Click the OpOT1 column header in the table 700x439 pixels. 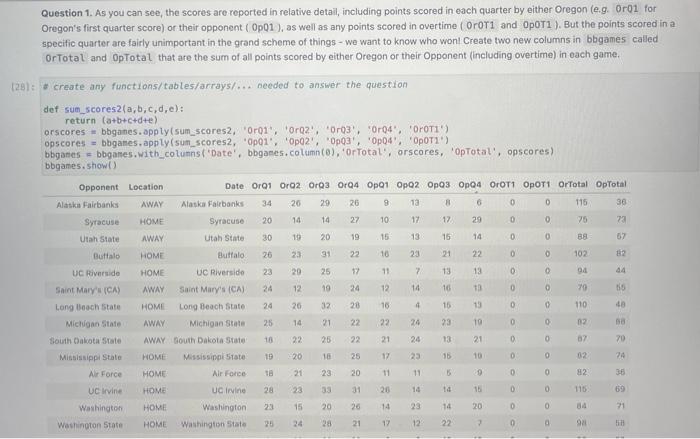pyautogui.click(x=537, y=184)
